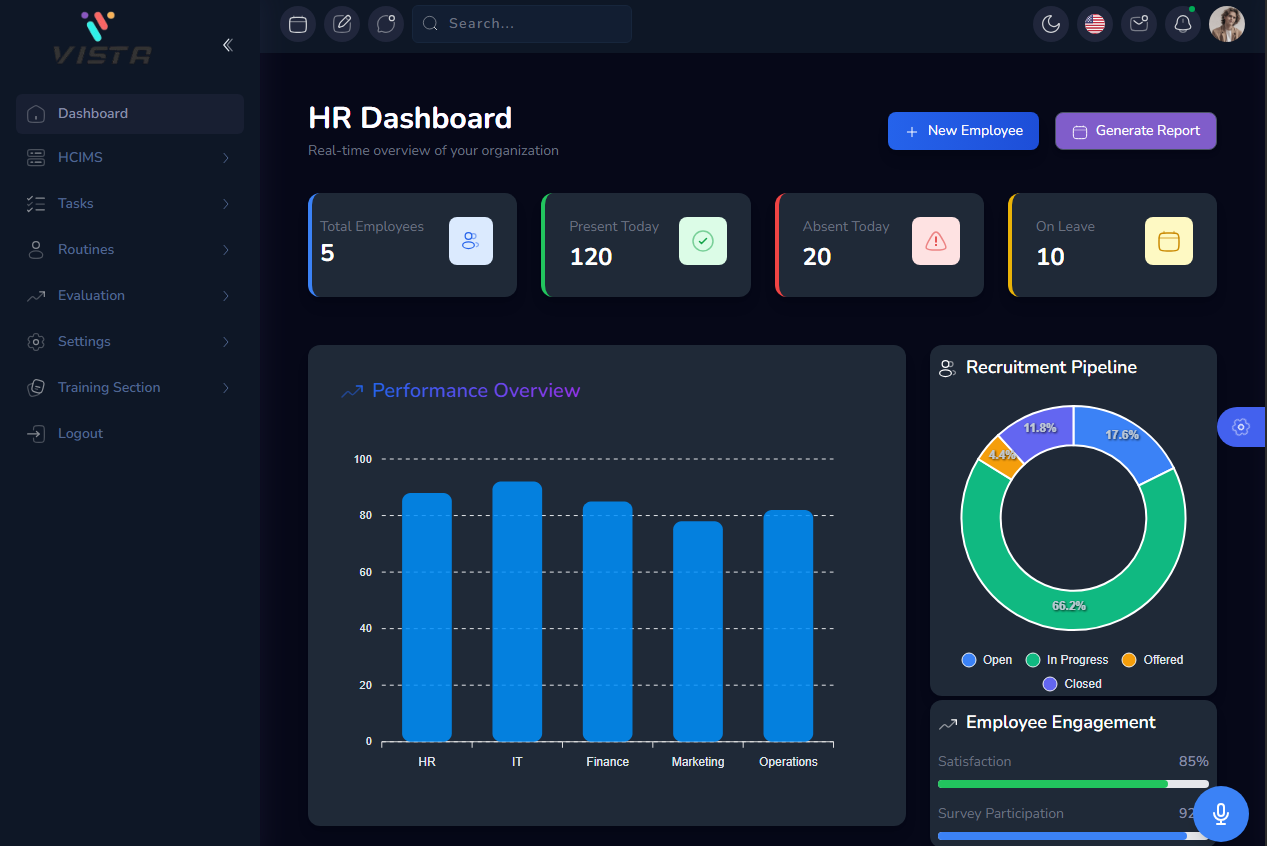Open the notifications bell
The image size is (1267, 846).
click(1183, 24)
